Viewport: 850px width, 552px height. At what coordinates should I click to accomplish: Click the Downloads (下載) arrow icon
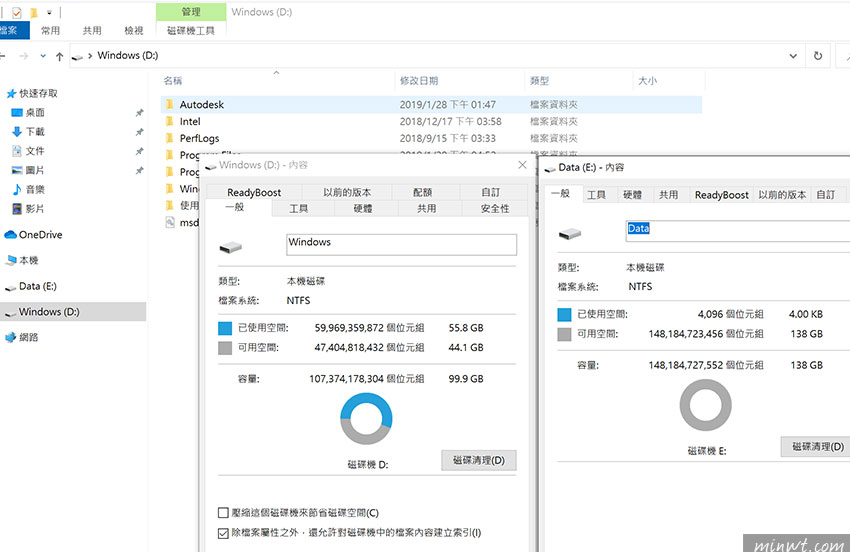click(x=17, y=132)
